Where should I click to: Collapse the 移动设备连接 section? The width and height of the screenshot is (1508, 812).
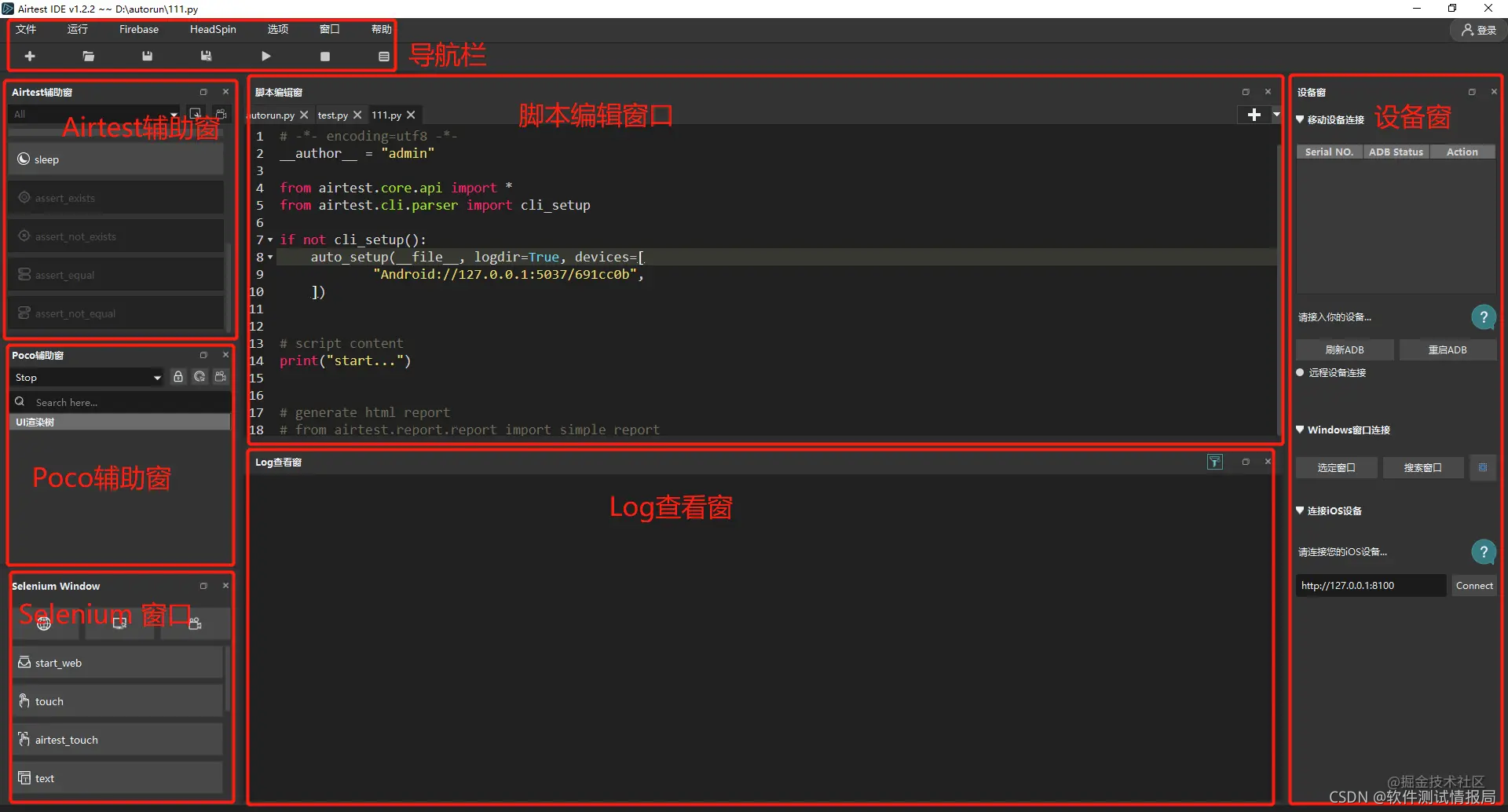(x=1300, y=119)
